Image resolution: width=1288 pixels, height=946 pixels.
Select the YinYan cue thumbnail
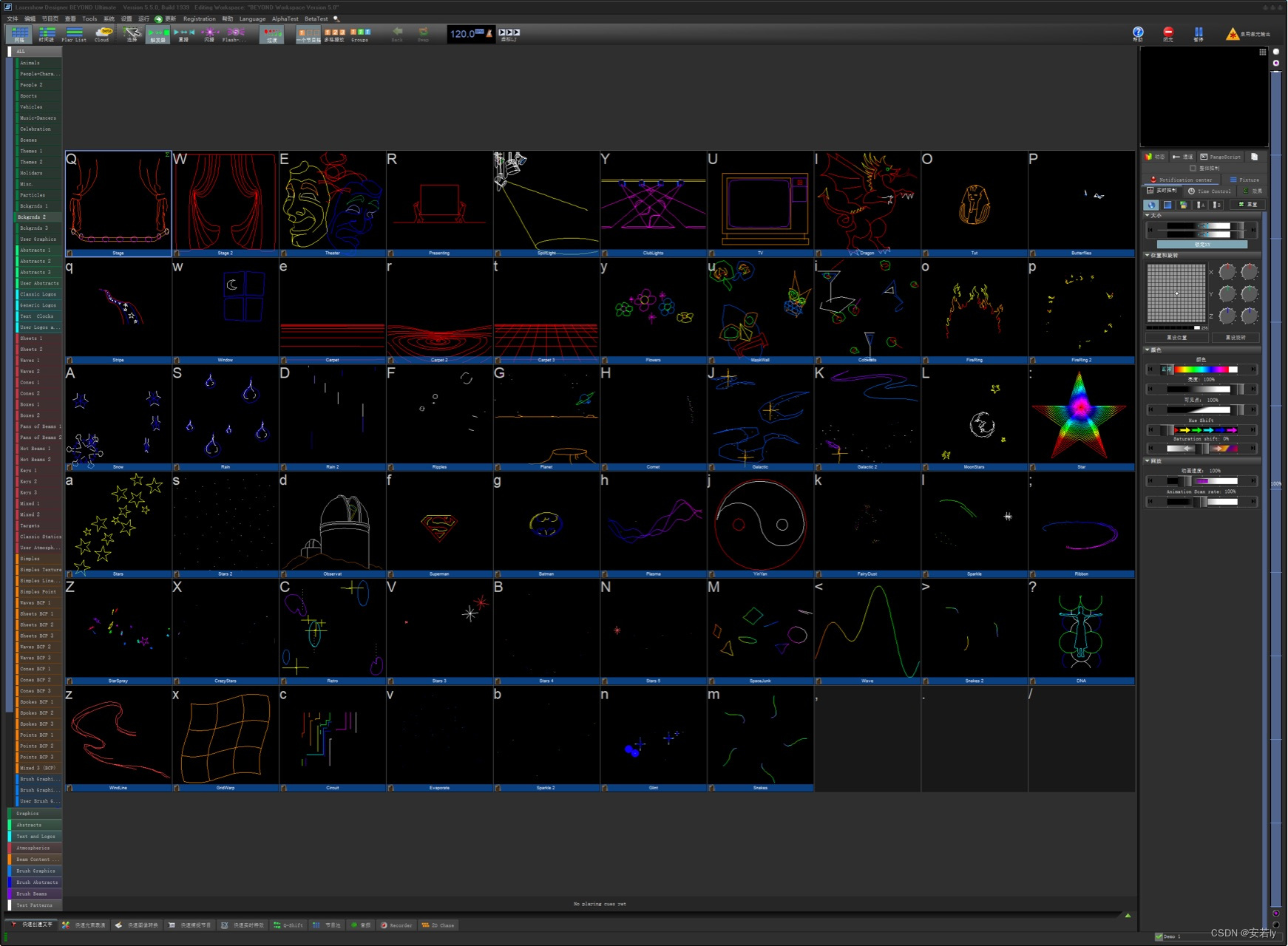(x=760, y=525)
